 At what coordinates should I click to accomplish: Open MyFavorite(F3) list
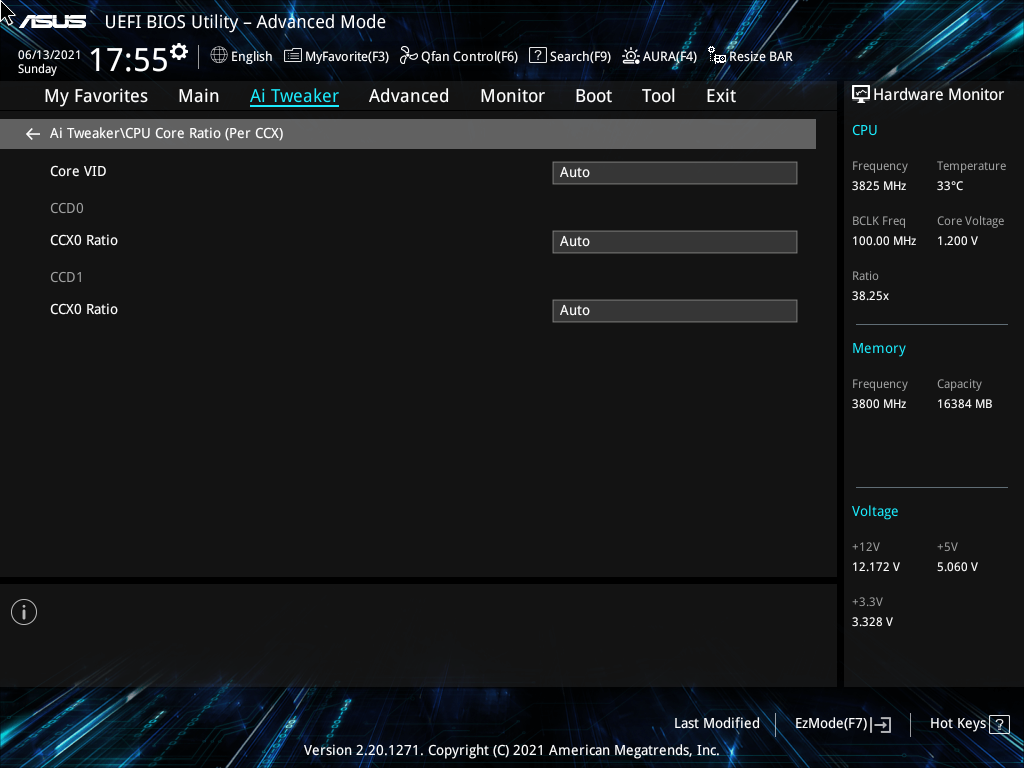[336, 56]
